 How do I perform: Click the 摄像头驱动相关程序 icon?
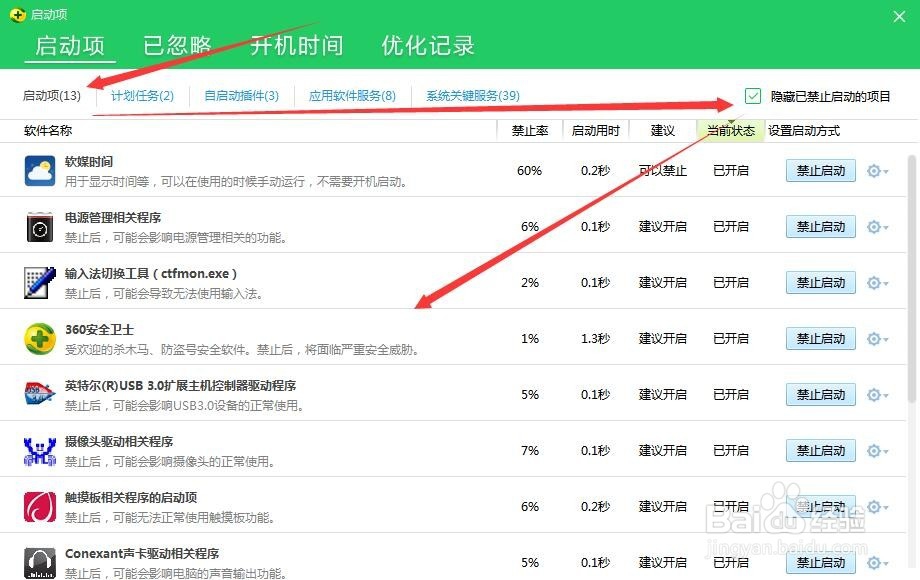[40, 451]
